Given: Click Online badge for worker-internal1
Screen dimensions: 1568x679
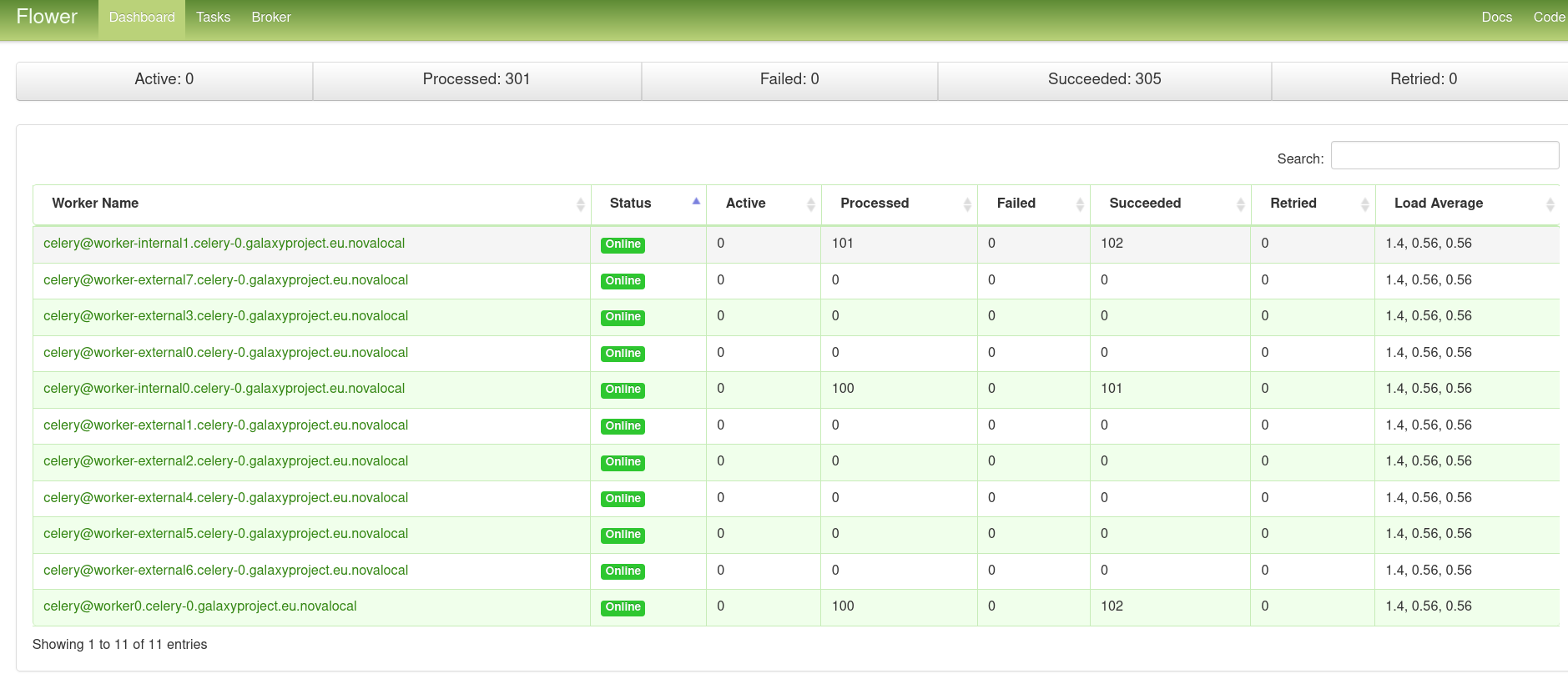Looking at the screenshot, I should tap(623, 245).
